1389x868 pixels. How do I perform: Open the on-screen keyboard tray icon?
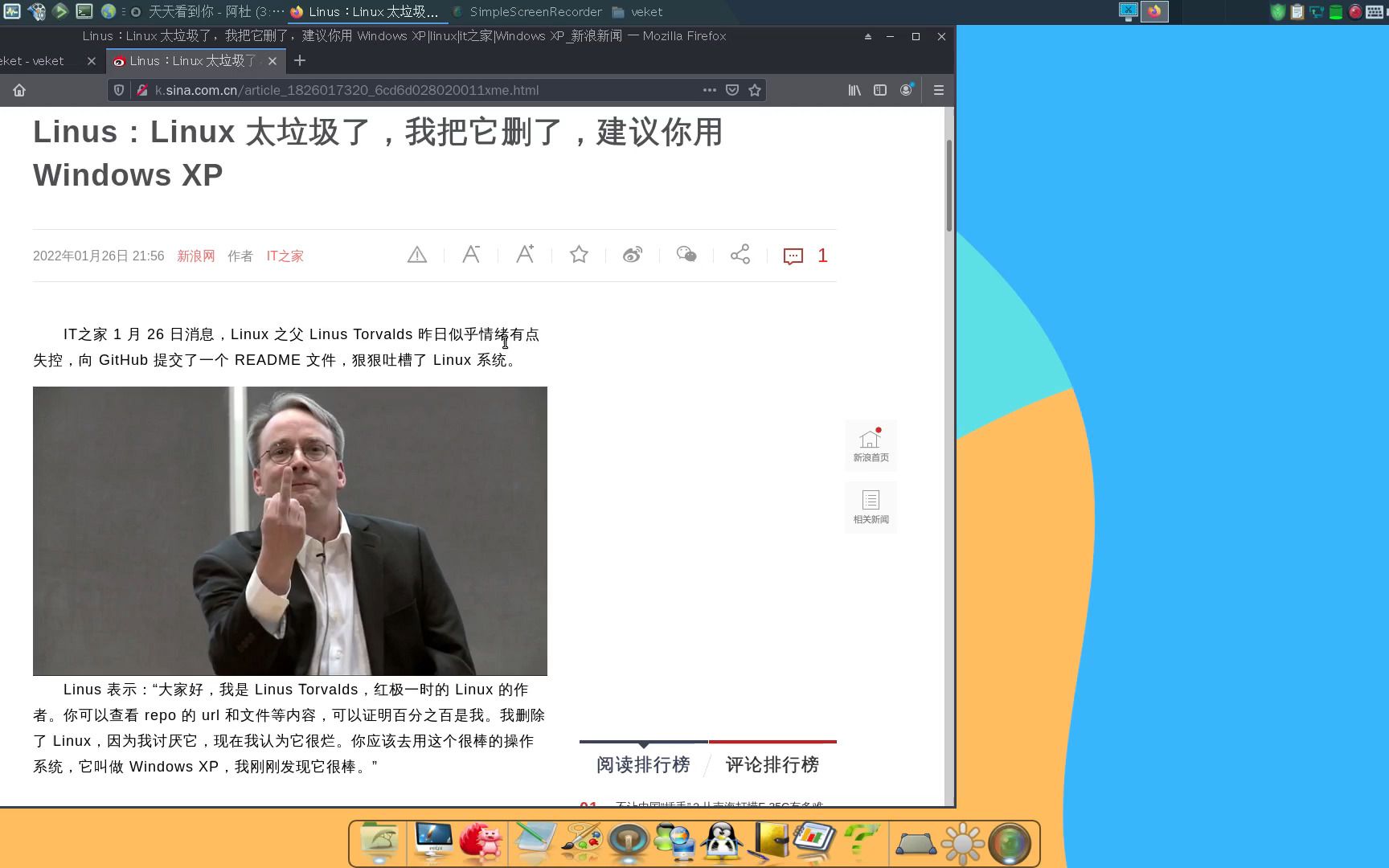[x=1375, y=12]
